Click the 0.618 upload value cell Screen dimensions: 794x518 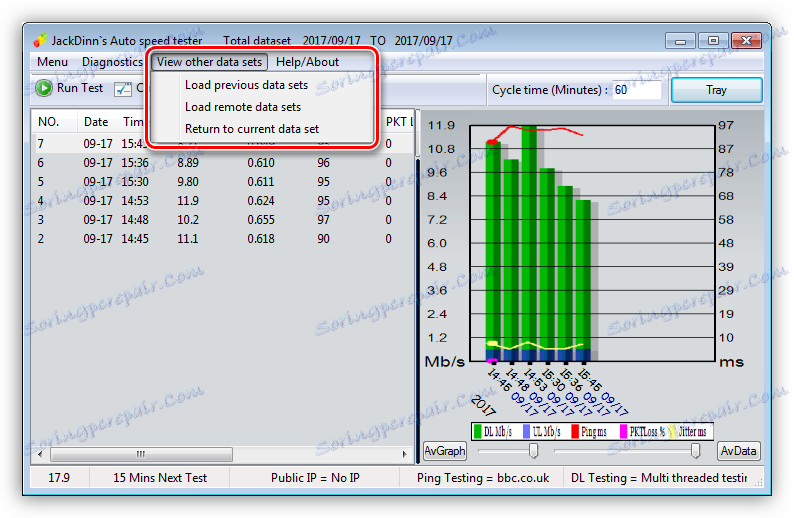point(261,239)
